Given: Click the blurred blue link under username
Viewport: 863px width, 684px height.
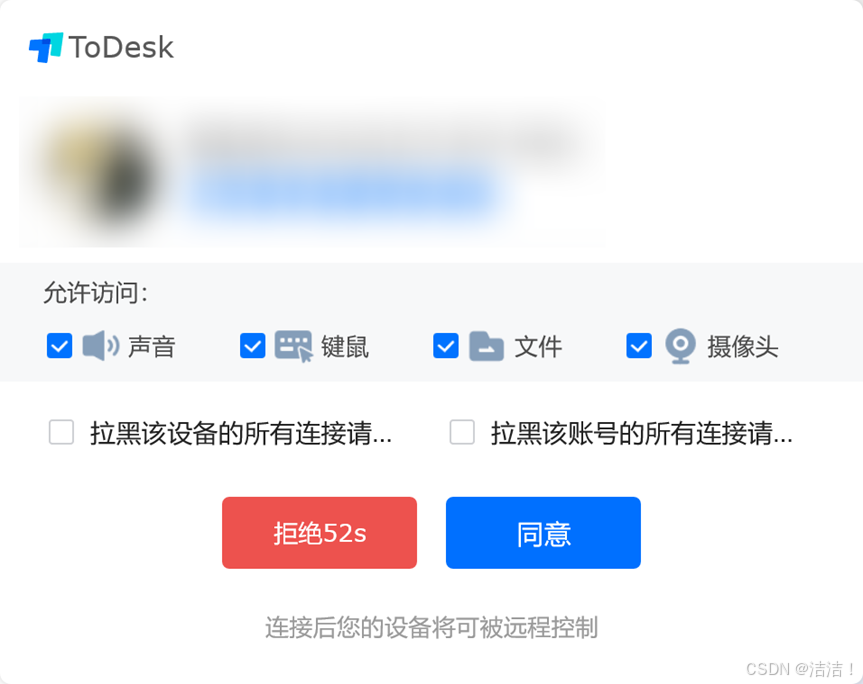Looking at the screenshot, I should pyautogui.click(x=341, y=194).
